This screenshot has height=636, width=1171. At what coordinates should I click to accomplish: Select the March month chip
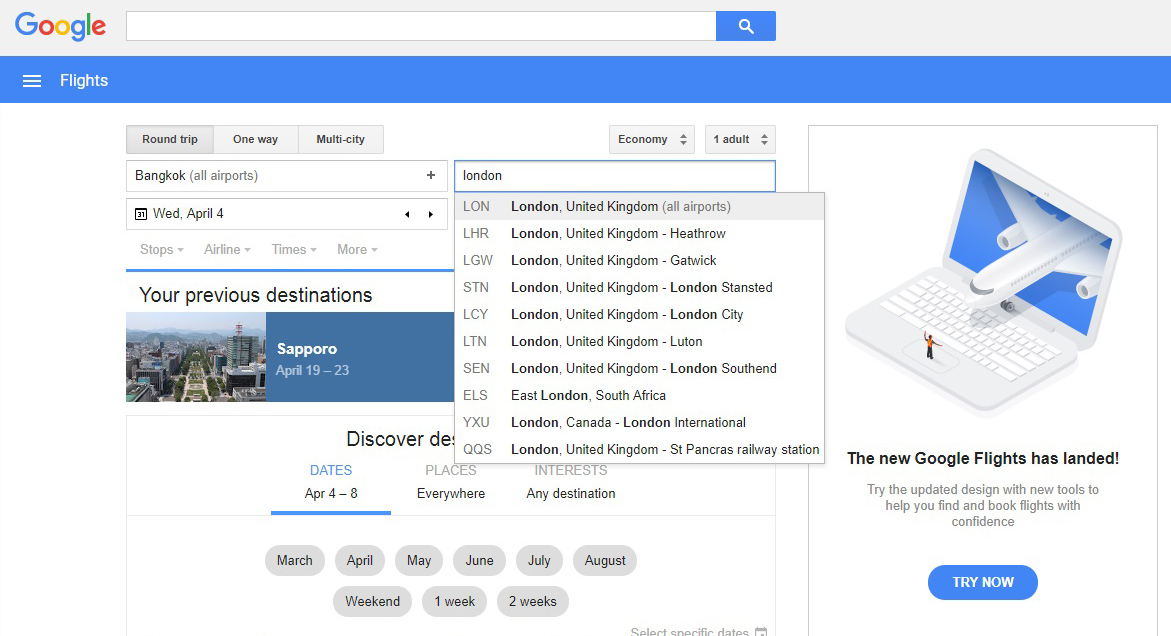click(x=295, y=561)
